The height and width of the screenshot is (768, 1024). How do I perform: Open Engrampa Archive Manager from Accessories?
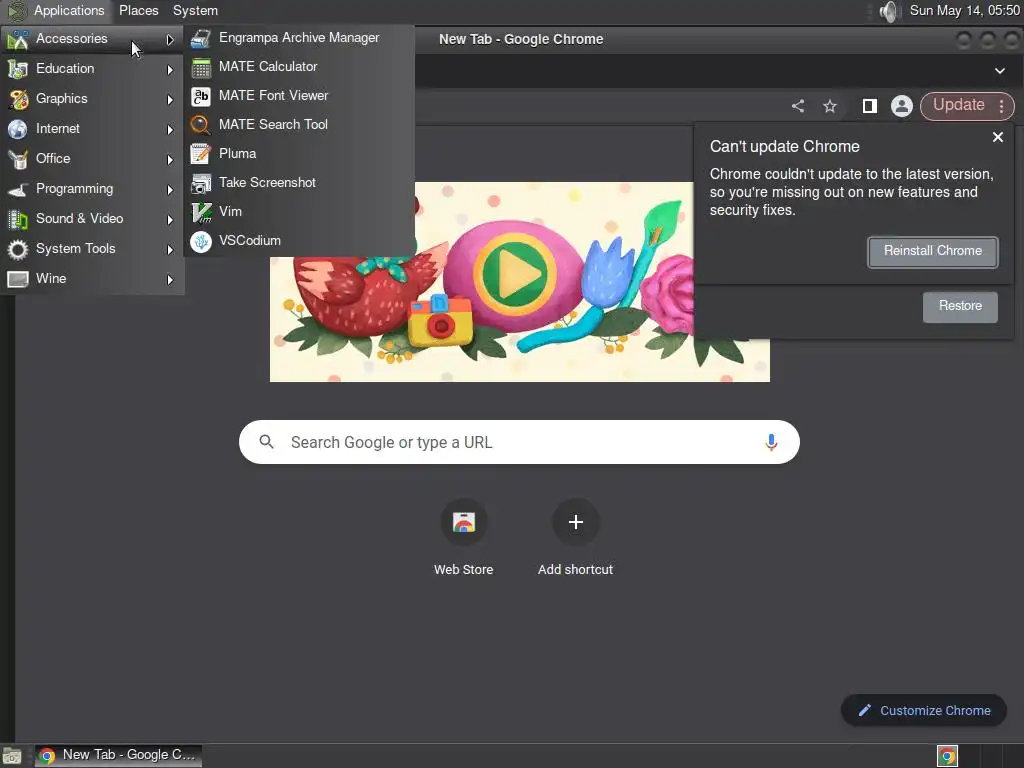click(299, 38)
